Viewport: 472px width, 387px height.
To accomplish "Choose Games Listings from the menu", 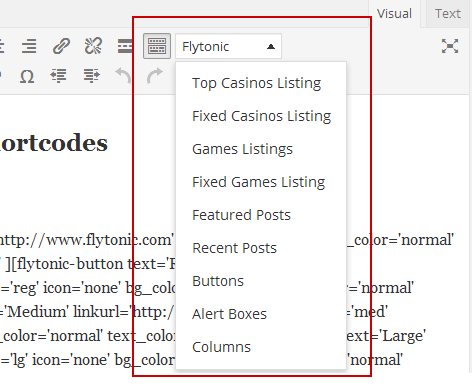I will coord(261,149).
